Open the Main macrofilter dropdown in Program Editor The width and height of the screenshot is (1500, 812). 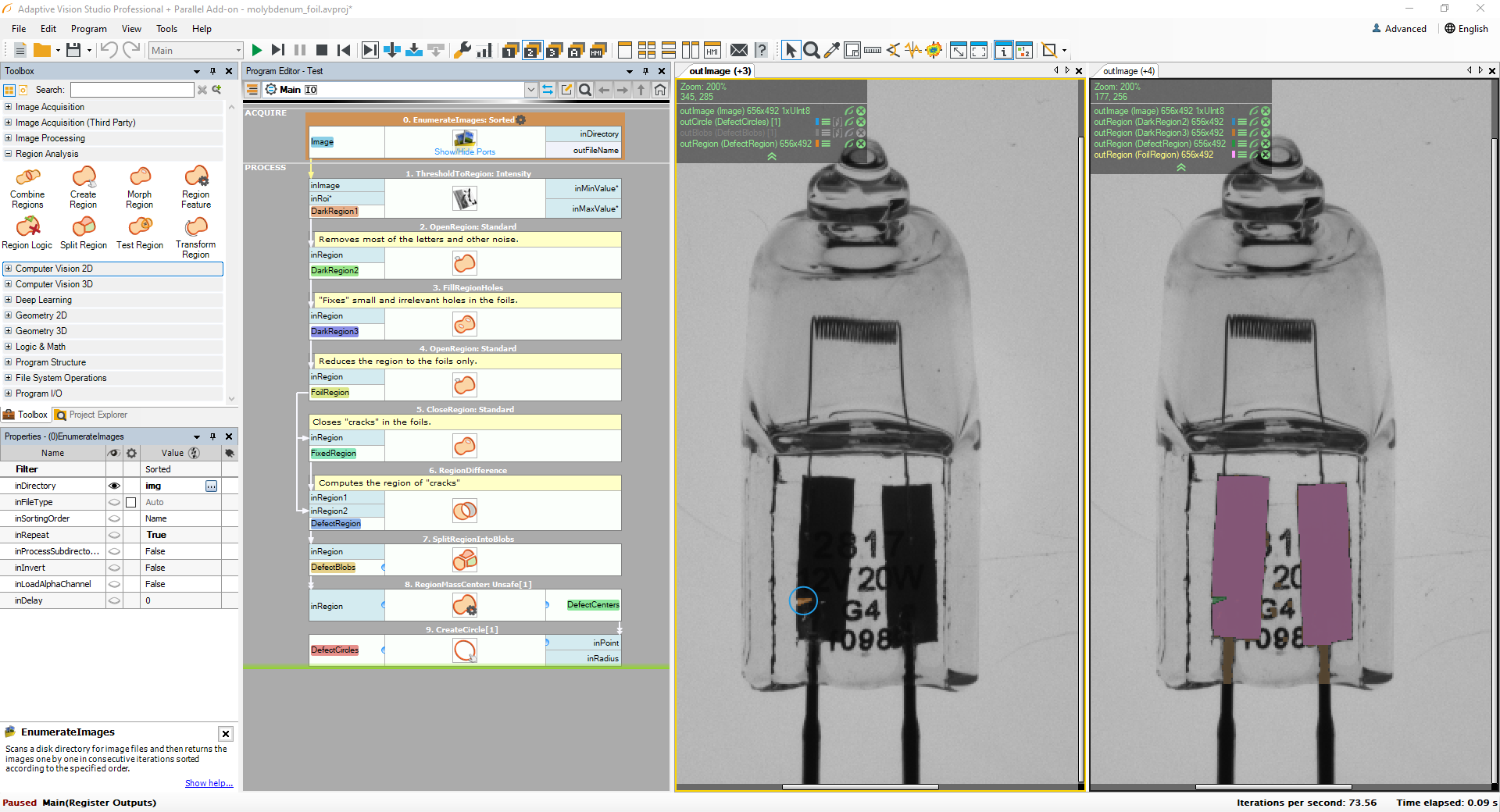point(530,89)
